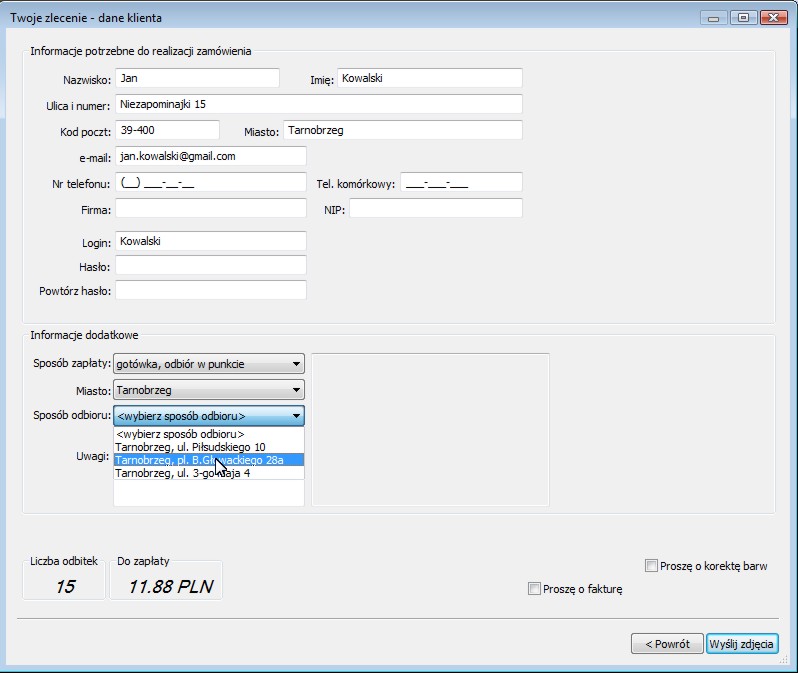Select Tarnobrzeg, ul. Piłsudskiego 10 option
The height and width of the screenshot is (673, 798).
pyautogui.click(x=208, y=447)
